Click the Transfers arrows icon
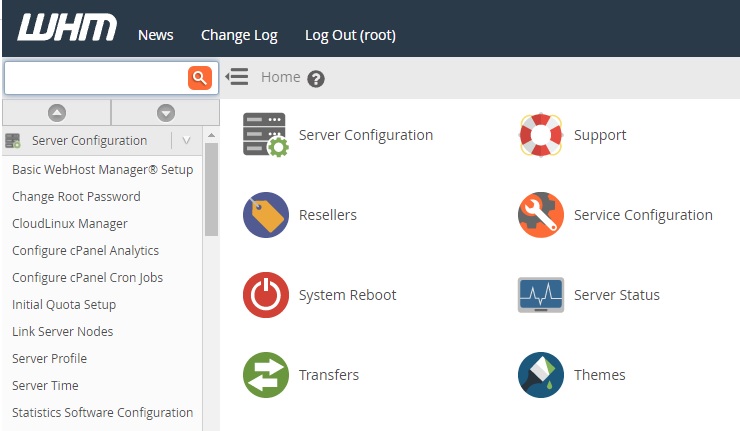This screenshot has width=740, height=431. click(x=265, y=375)
